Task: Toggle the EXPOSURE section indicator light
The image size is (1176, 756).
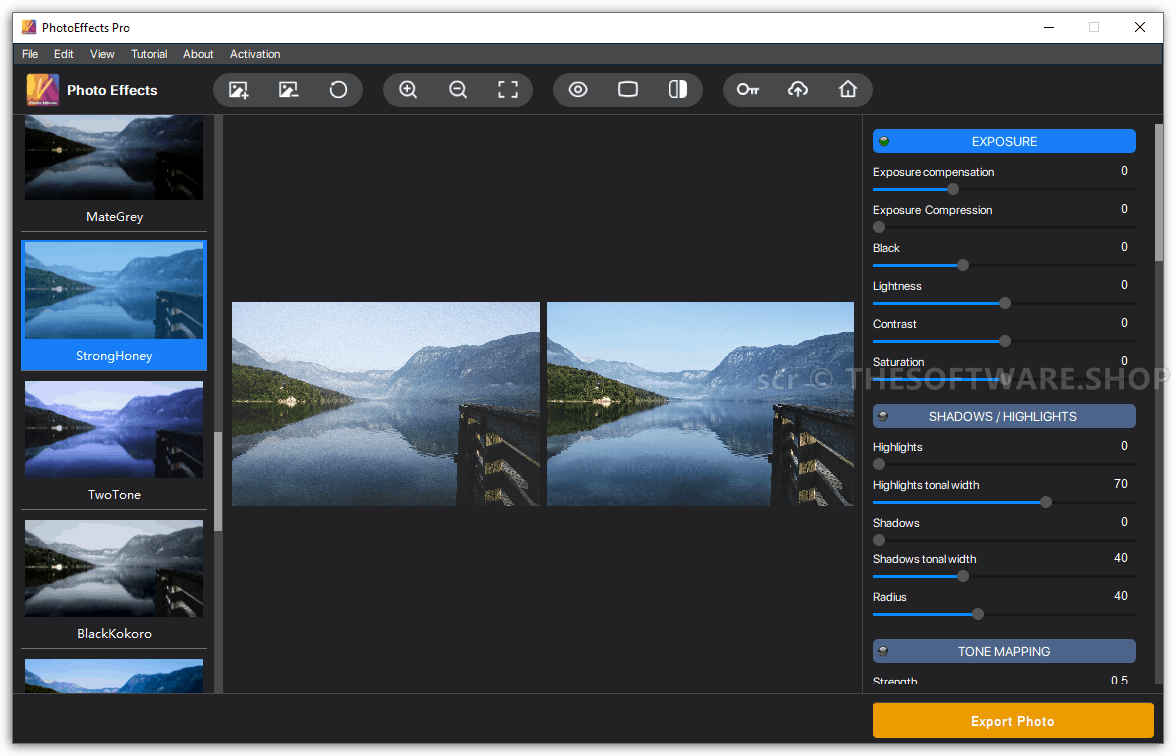Action: point(884,141)
